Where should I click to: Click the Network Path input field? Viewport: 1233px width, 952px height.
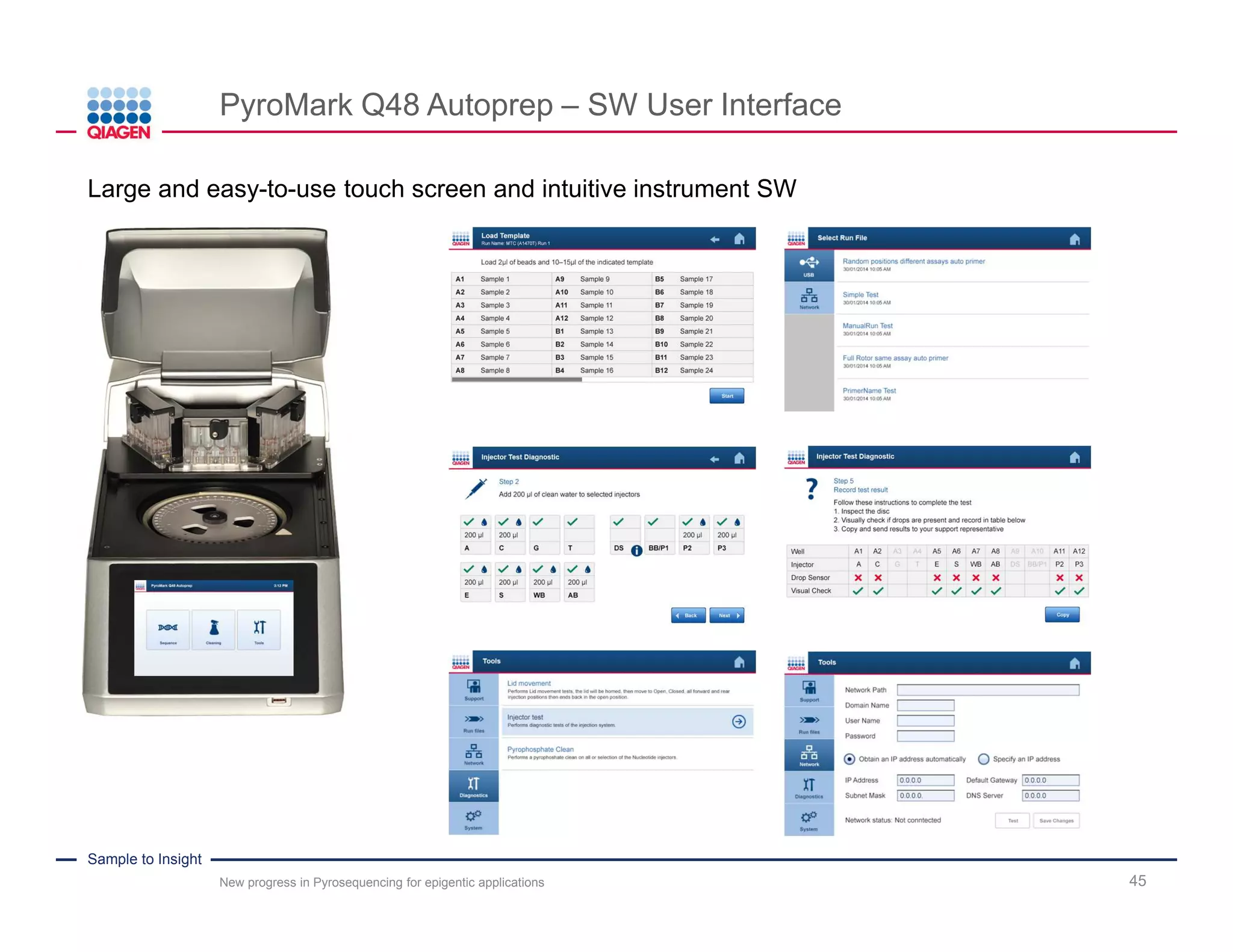[988, 690]
